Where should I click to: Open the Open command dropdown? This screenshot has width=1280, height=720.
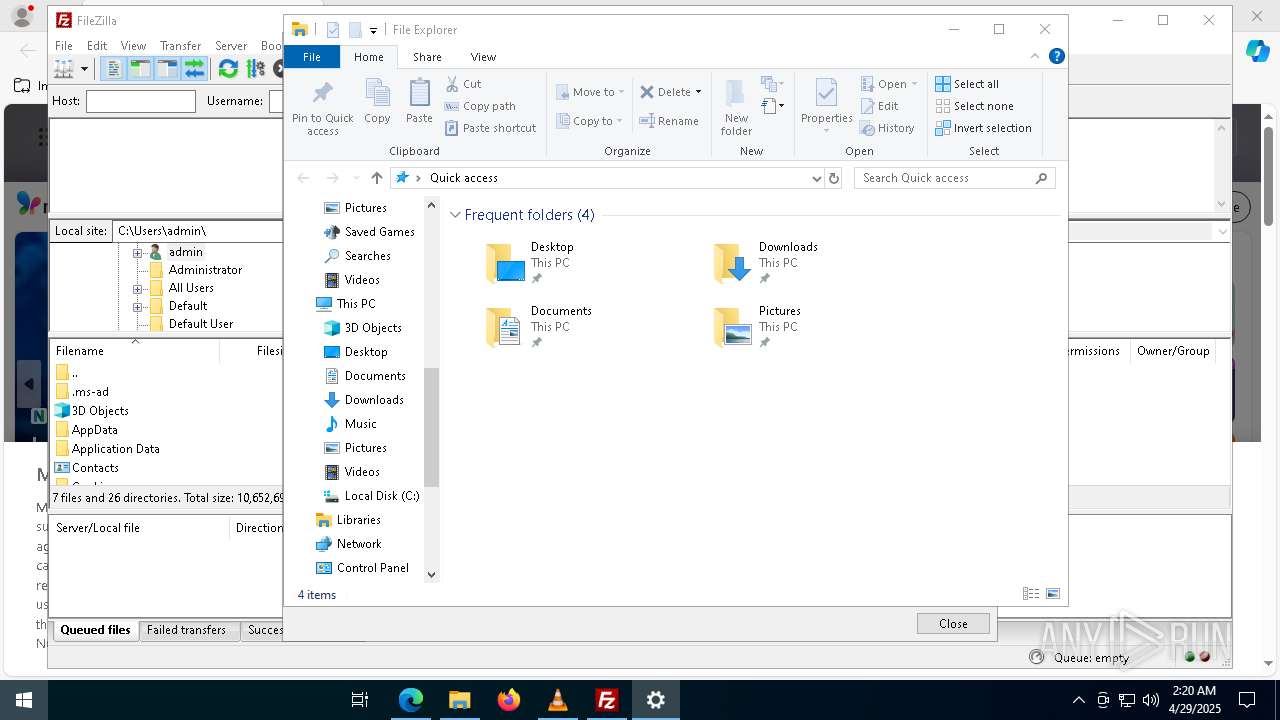pos(914,84)
